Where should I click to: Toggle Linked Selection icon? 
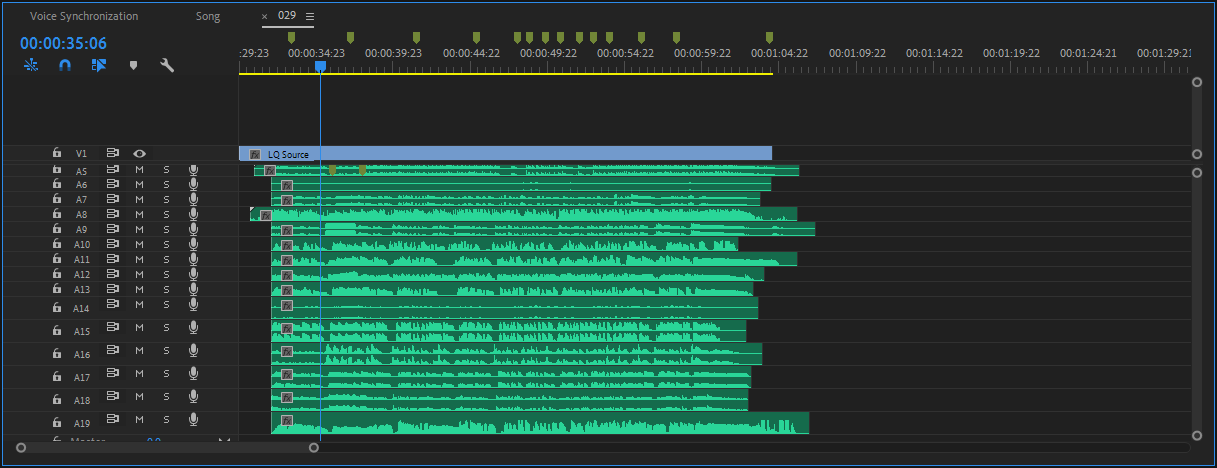(99, 65)
